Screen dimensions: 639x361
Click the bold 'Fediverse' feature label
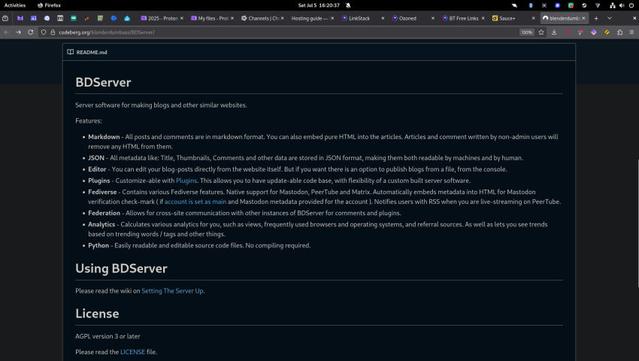pyautogui.click(x=102, y=192)
